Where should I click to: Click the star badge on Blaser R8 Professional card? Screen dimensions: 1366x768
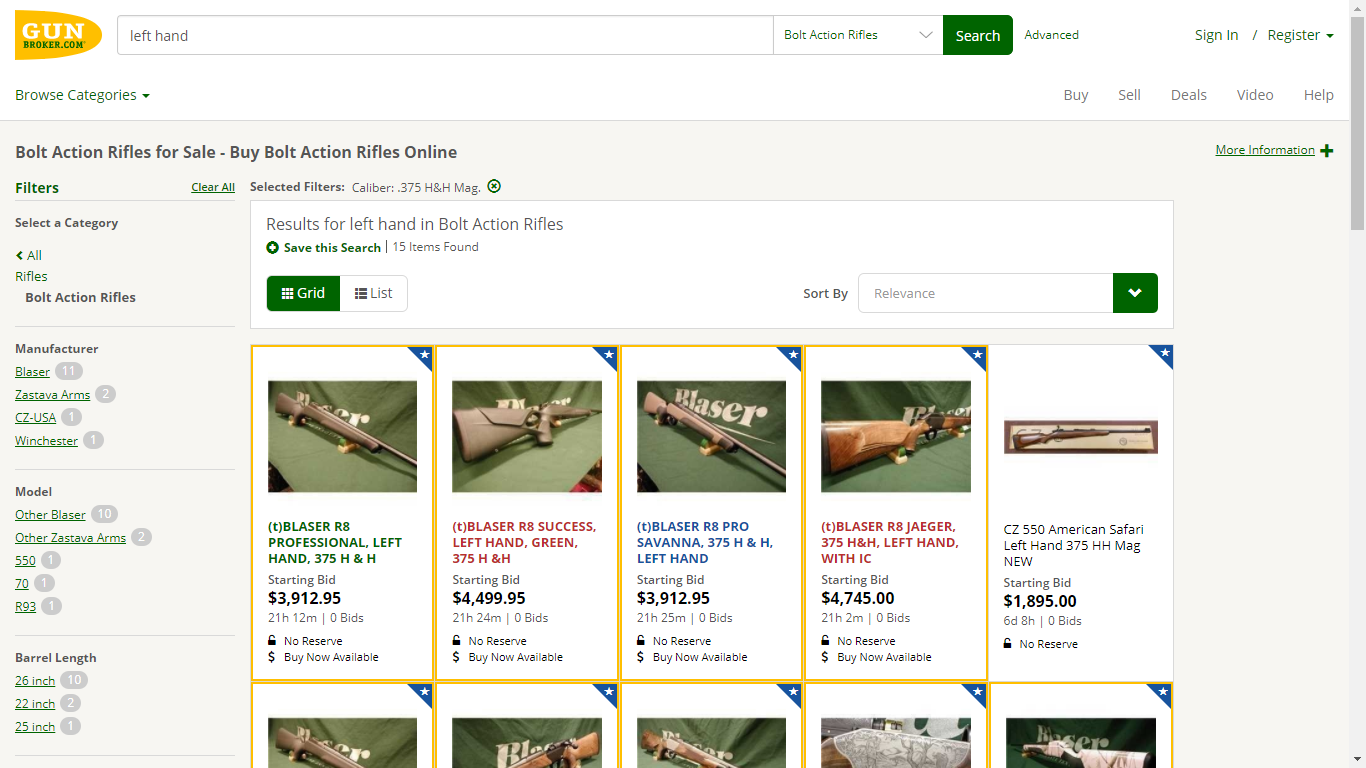tap(423, 355)
